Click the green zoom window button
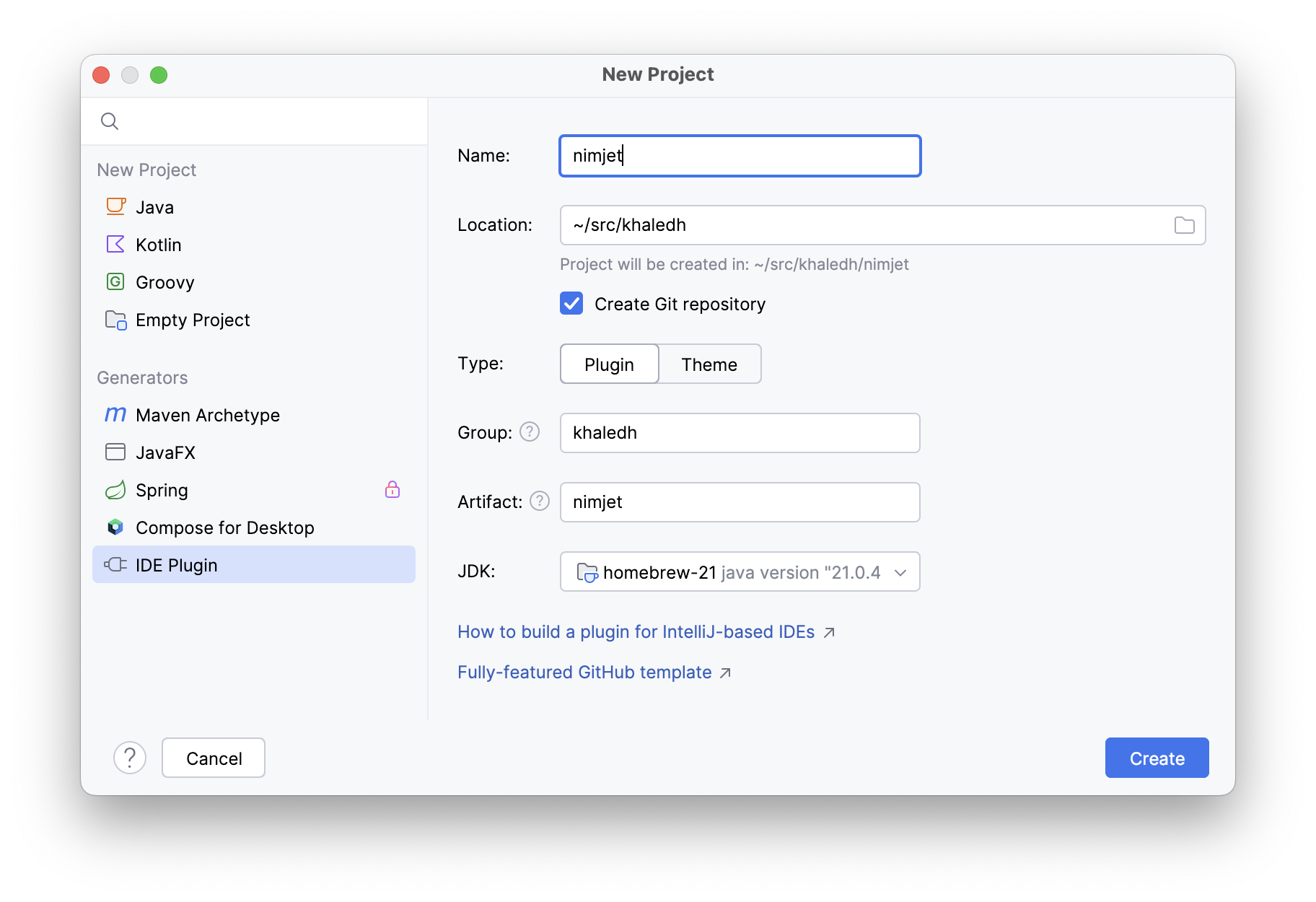Screen dimensions: 1316x902 tap(159, 75)
